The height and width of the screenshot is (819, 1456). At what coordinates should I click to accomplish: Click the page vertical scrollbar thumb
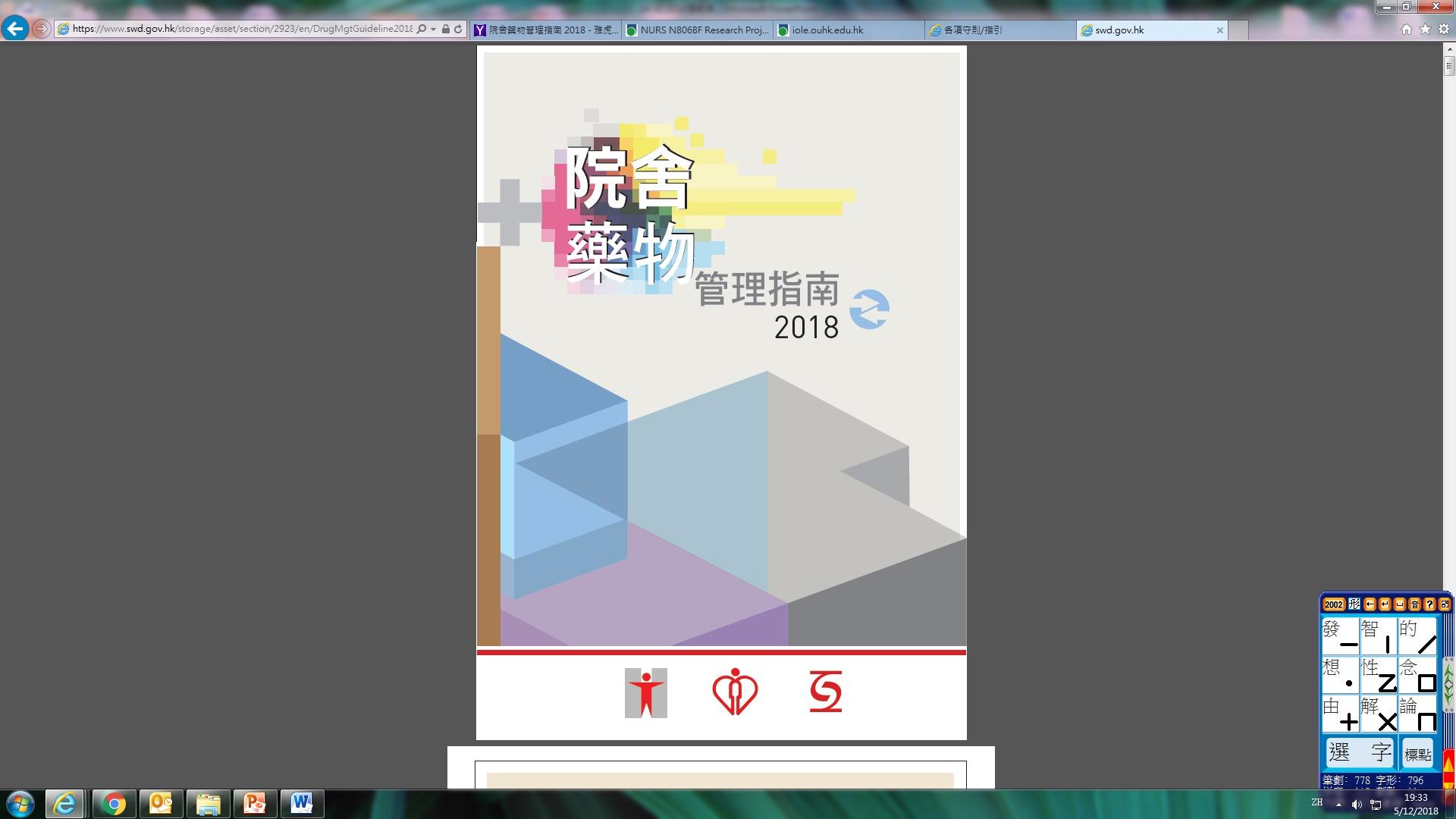tap(1449, 67)
